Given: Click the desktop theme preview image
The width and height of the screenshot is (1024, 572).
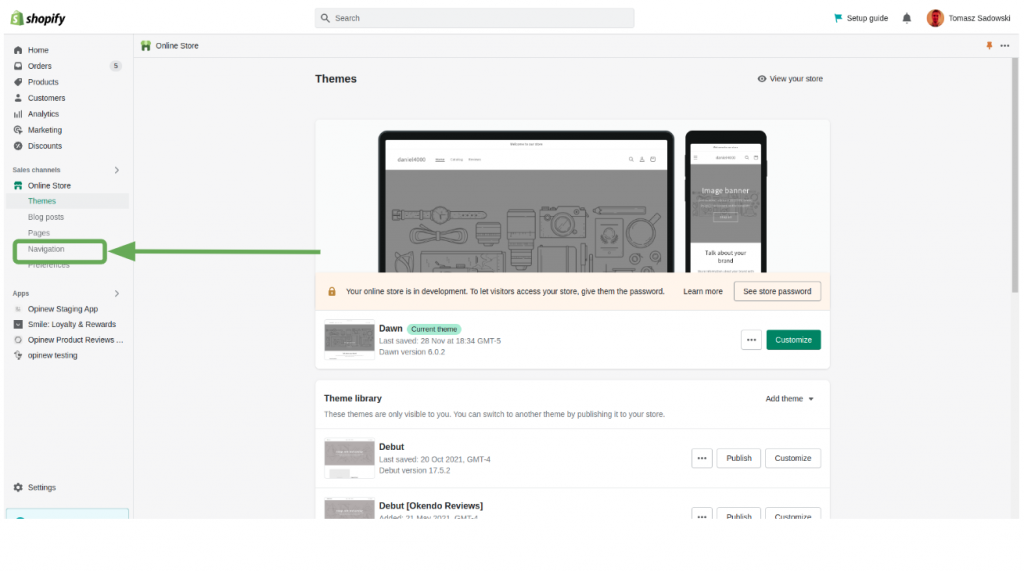Looking at the screenshot, I should [x=526, y=202].
